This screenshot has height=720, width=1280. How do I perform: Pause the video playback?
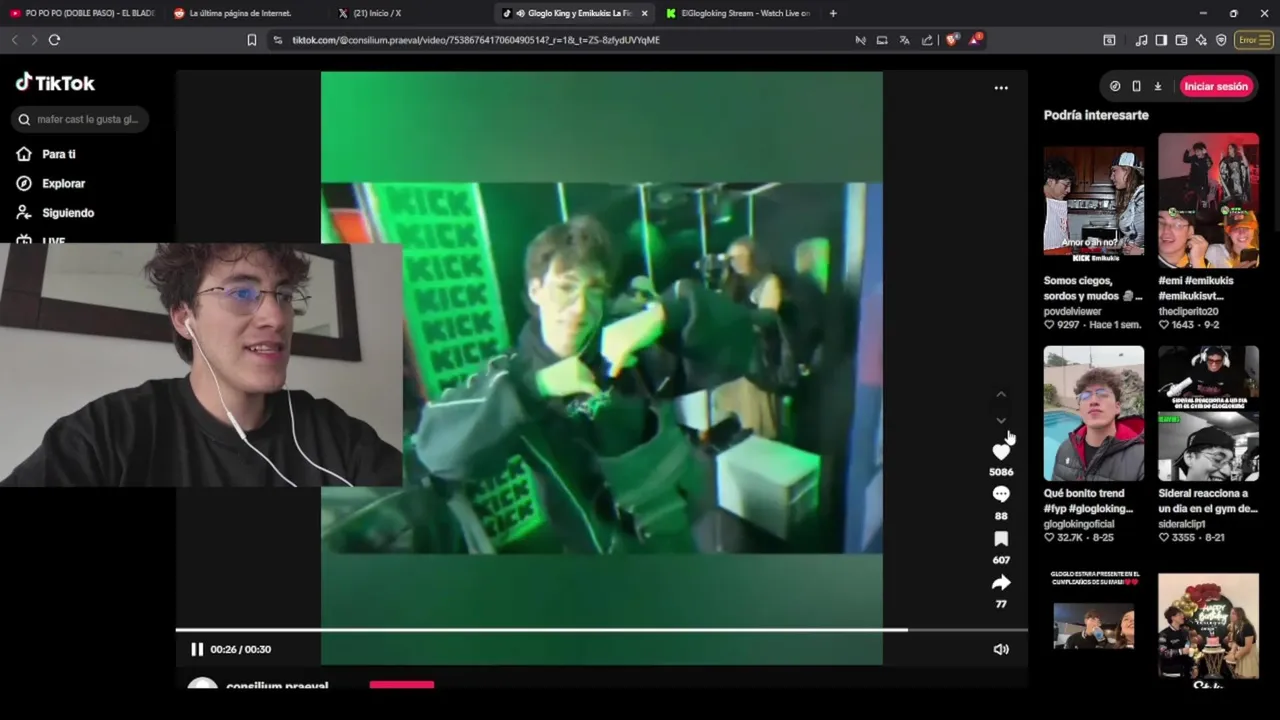pos(197,649)
